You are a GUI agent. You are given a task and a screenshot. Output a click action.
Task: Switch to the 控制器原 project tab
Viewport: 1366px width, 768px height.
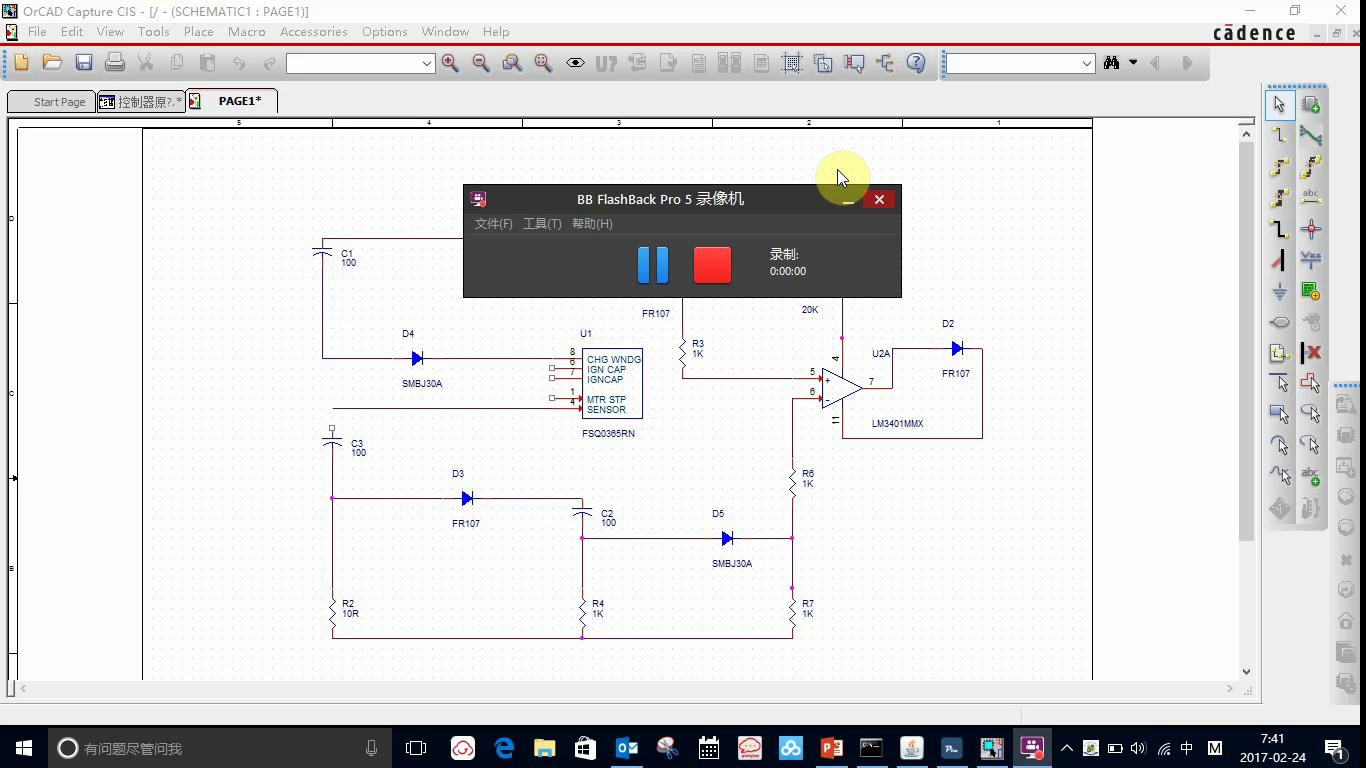(141, 102)
